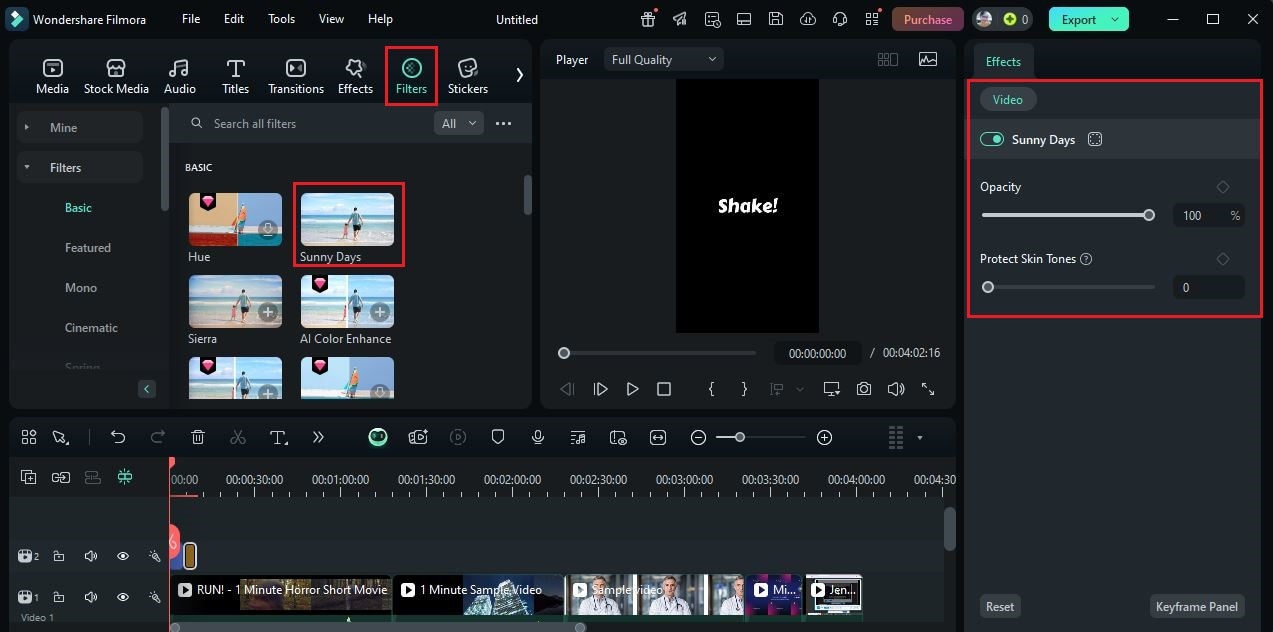Expand the Mine category

pos(80,127)
